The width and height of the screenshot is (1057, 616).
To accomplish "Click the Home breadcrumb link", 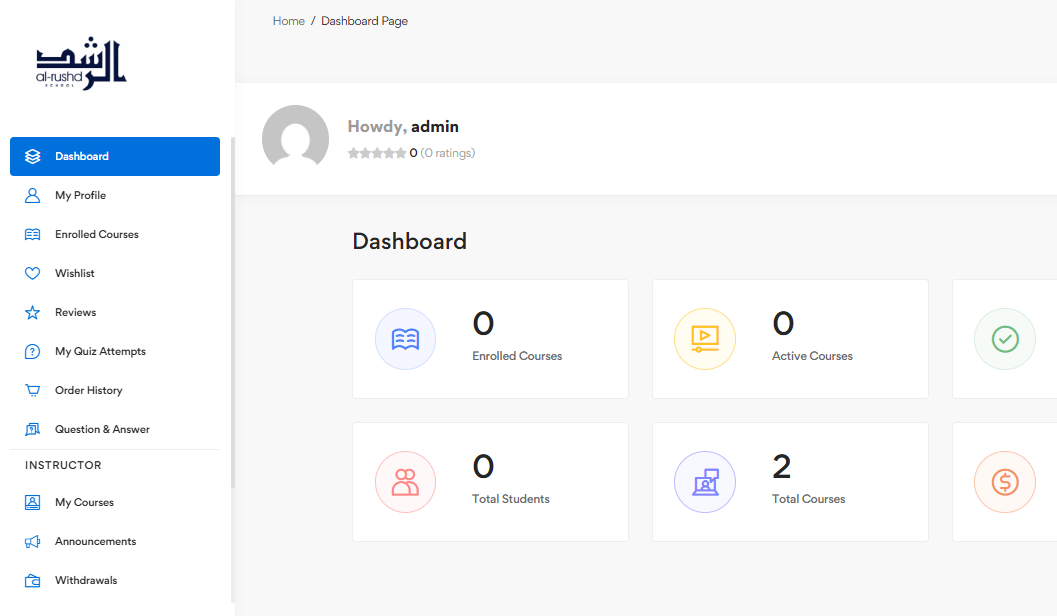I will click(x=289, y=21).
